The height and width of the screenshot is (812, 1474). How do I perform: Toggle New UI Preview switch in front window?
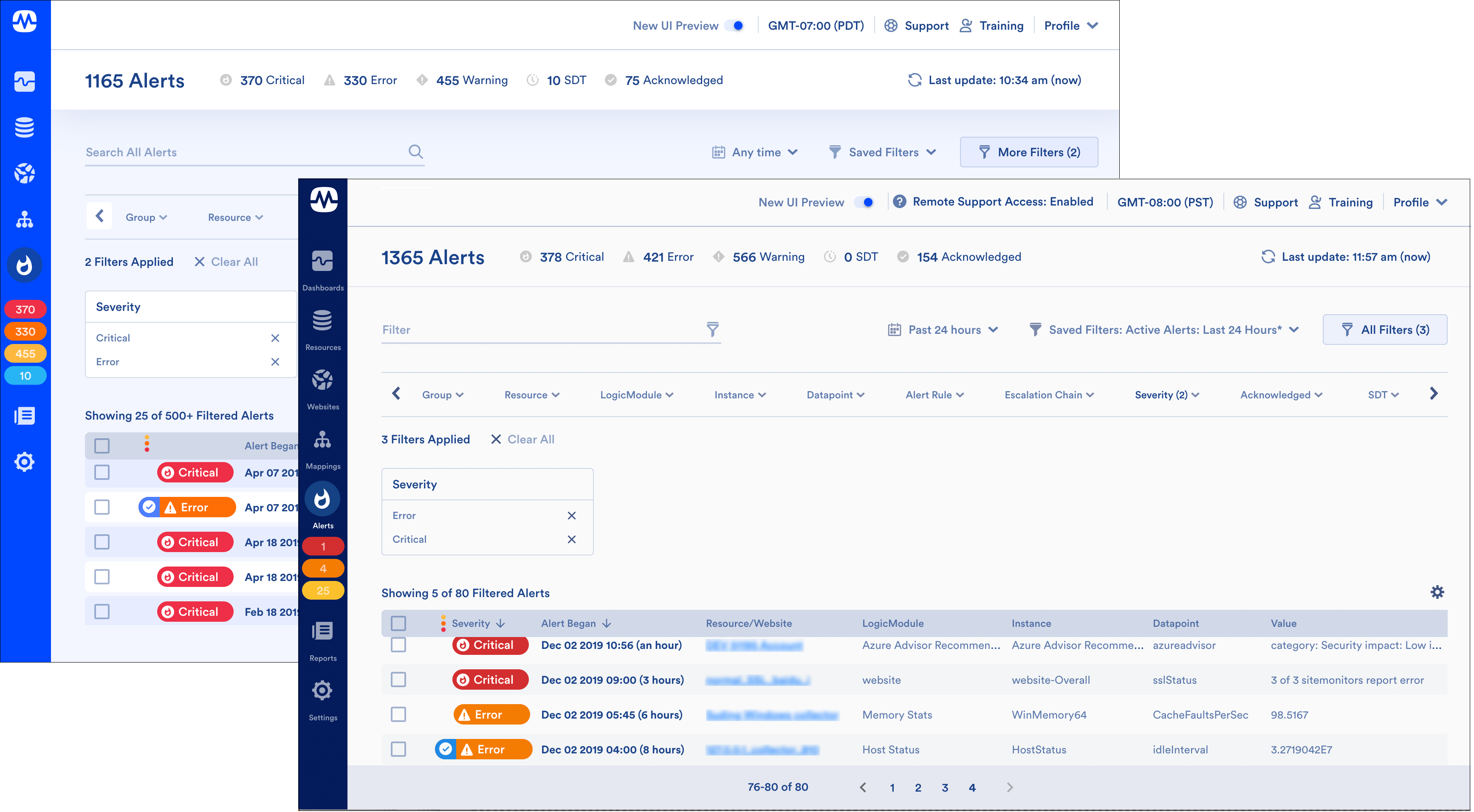[x=864, y=203]
